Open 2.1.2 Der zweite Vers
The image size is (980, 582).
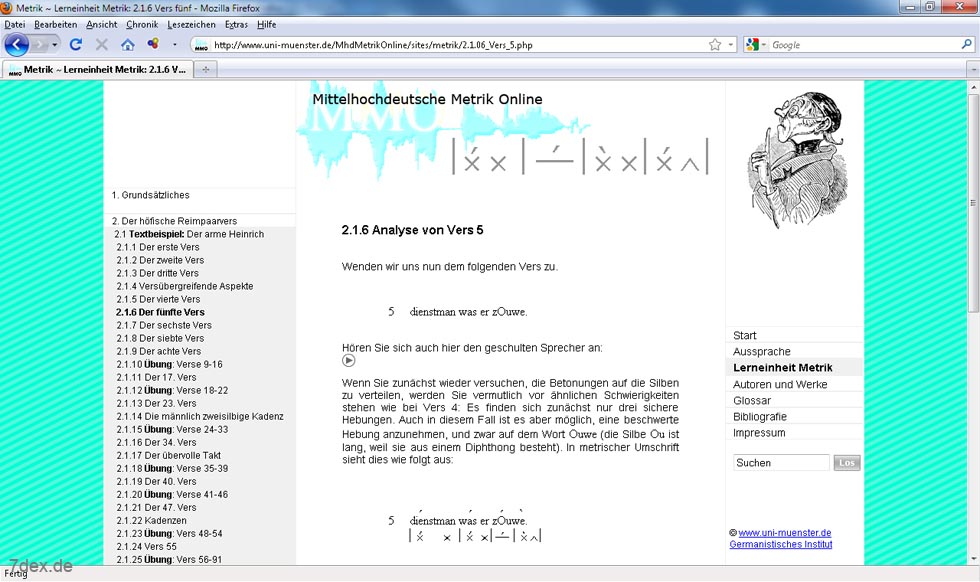(160, 260)
